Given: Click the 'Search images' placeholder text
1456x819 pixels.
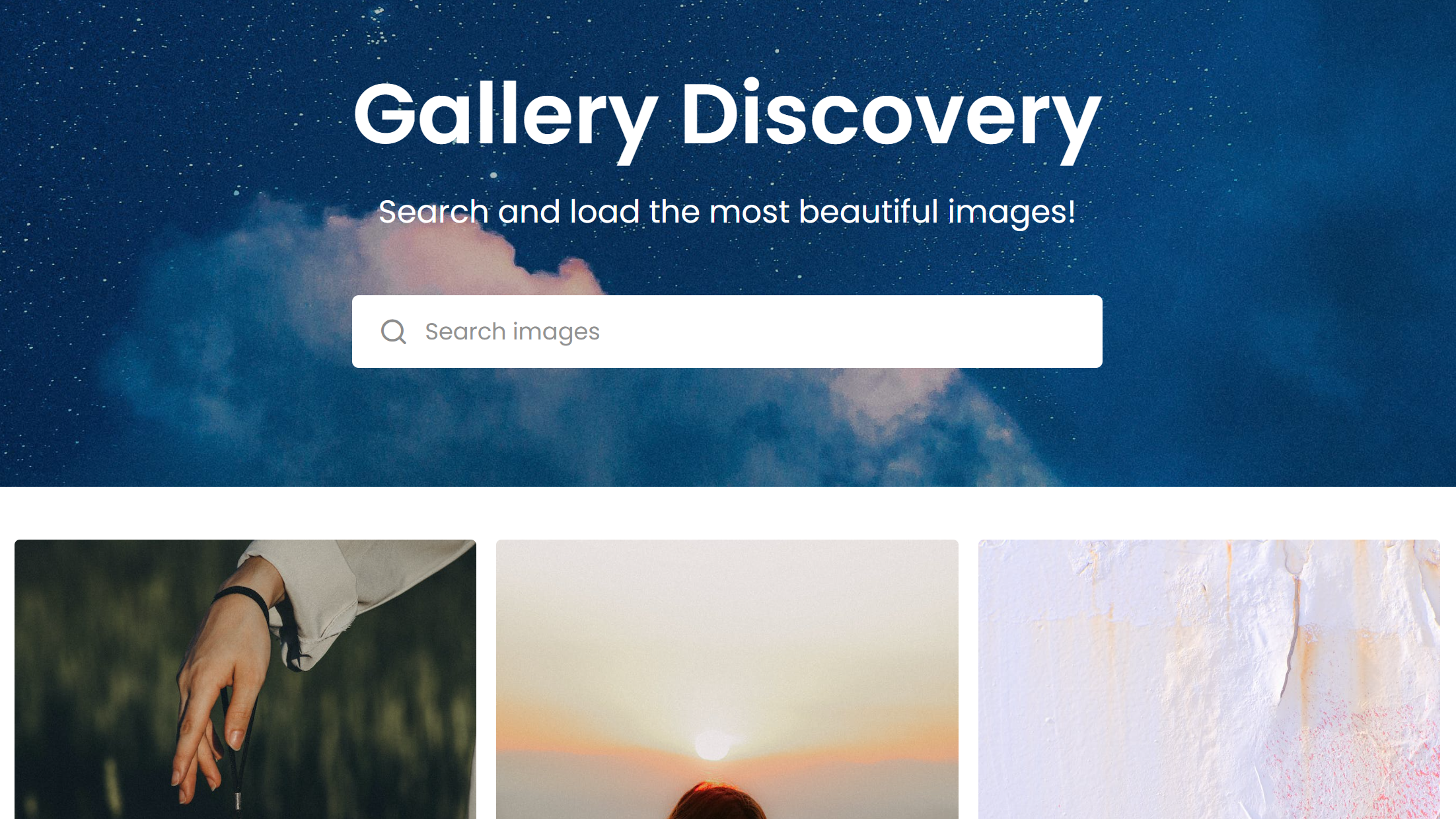Looking at the screenshot, I should pyautogui.click(x=512, y=332).
